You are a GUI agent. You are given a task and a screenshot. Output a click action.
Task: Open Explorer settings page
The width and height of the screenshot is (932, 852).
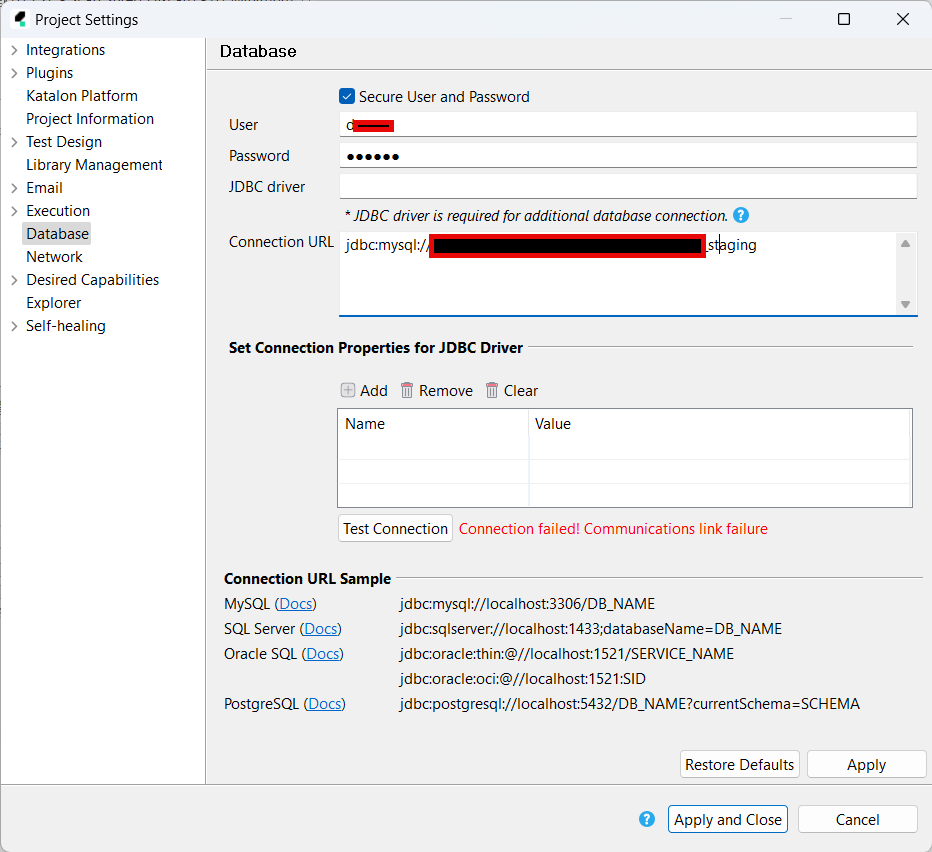click(53, 303)
